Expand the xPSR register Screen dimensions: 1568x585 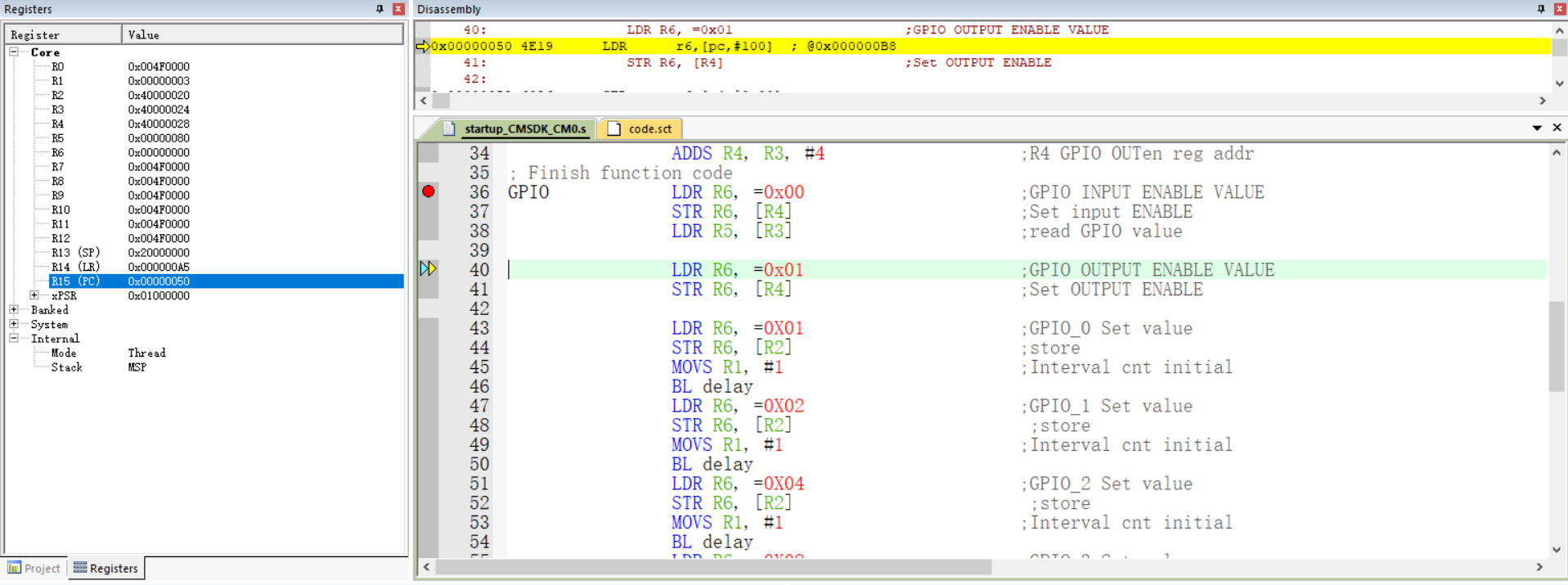point(34,295)
